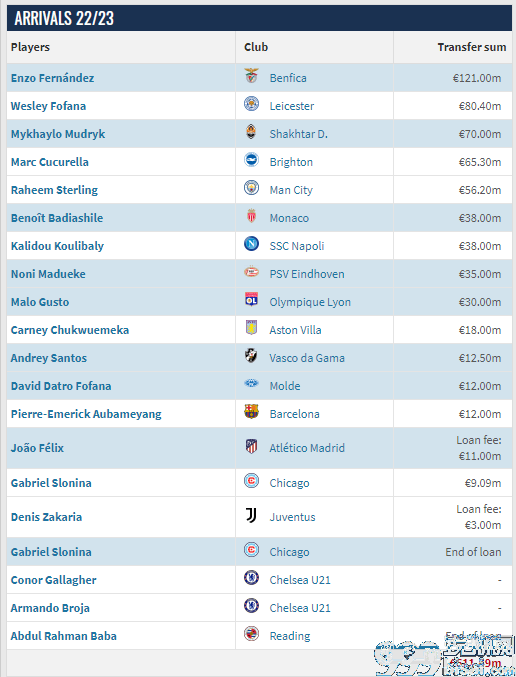Click the Atlético Madrid crest icon
Image resolution: width=516 pixels, height=677 pixels.
click(x=251, y=446)
